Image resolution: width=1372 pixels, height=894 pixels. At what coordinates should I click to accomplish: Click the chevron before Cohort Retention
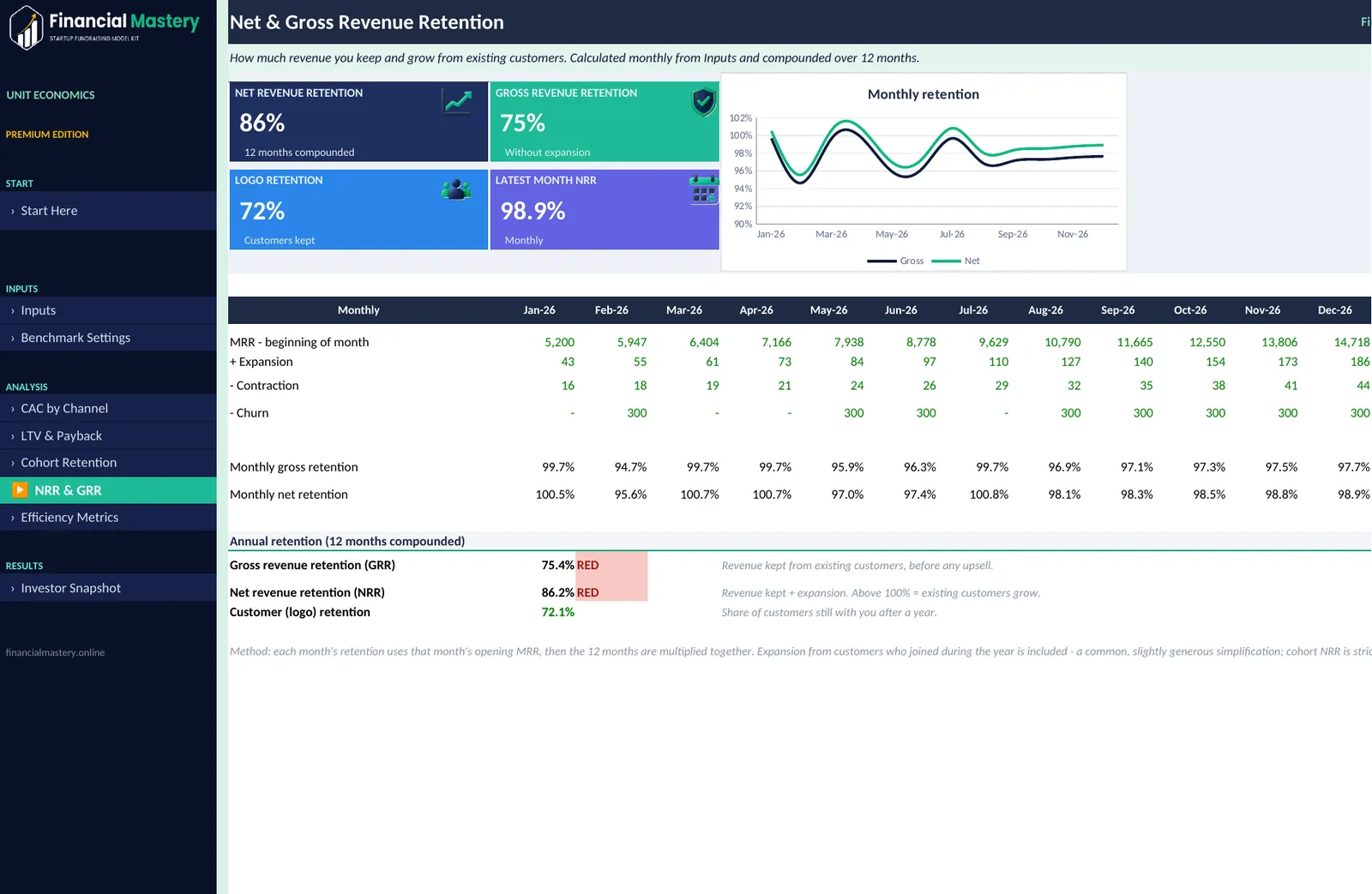12,464
